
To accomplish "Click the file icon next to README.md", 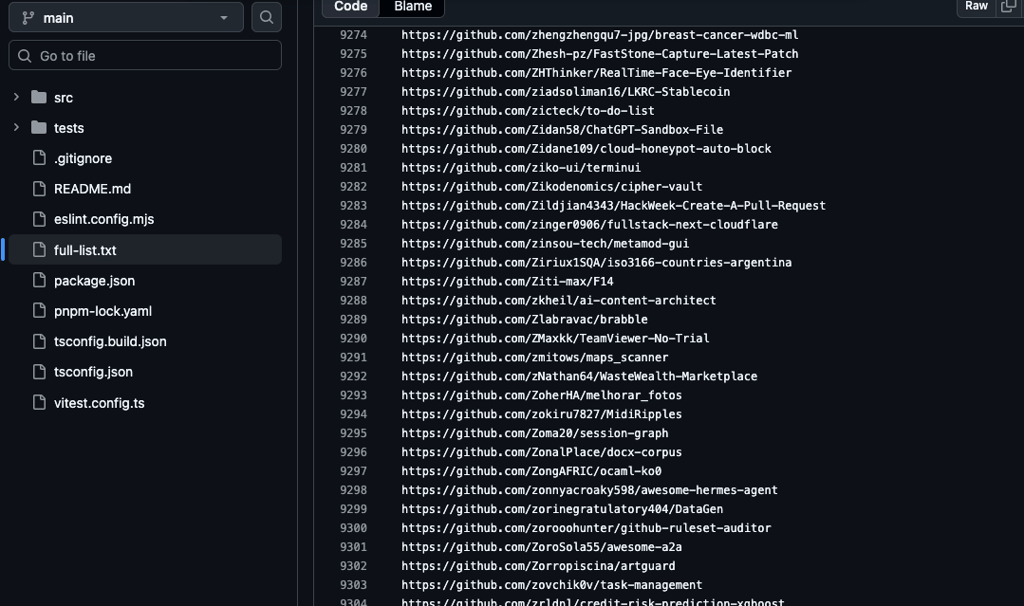I will click(x=39, y=189).
